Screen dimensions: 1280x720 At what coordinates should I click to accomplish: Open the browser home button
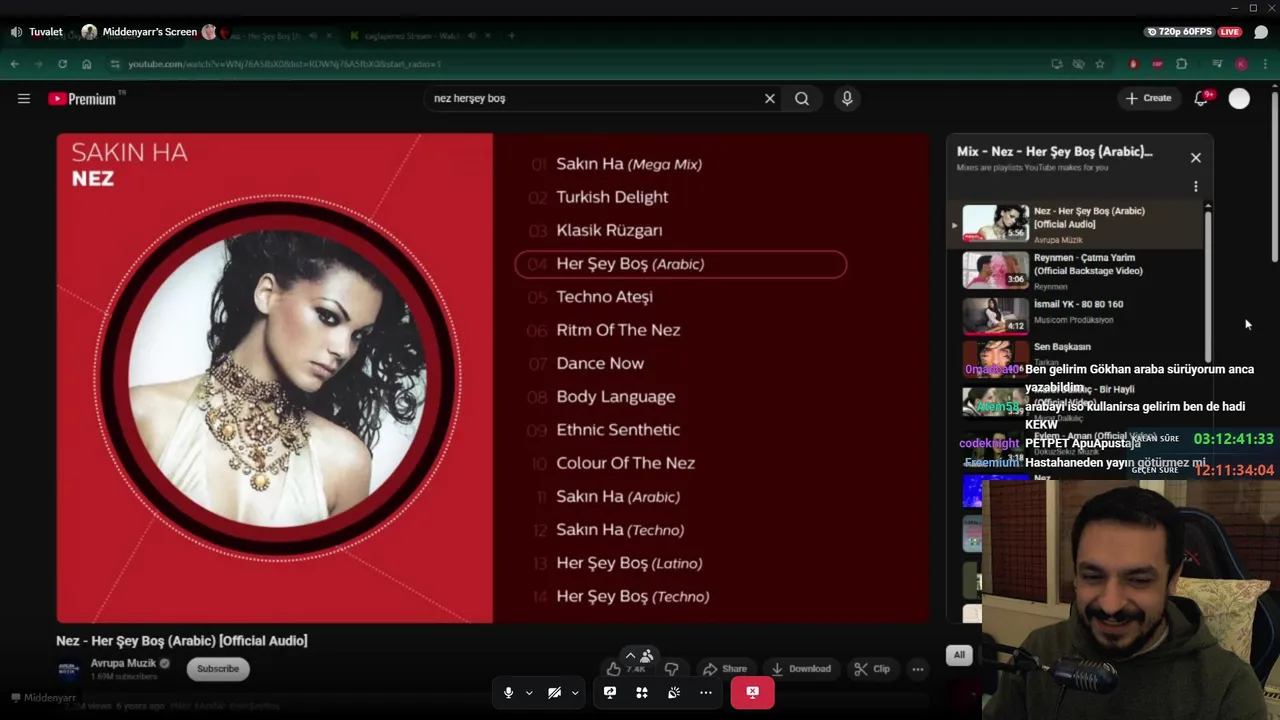point(87,64)
